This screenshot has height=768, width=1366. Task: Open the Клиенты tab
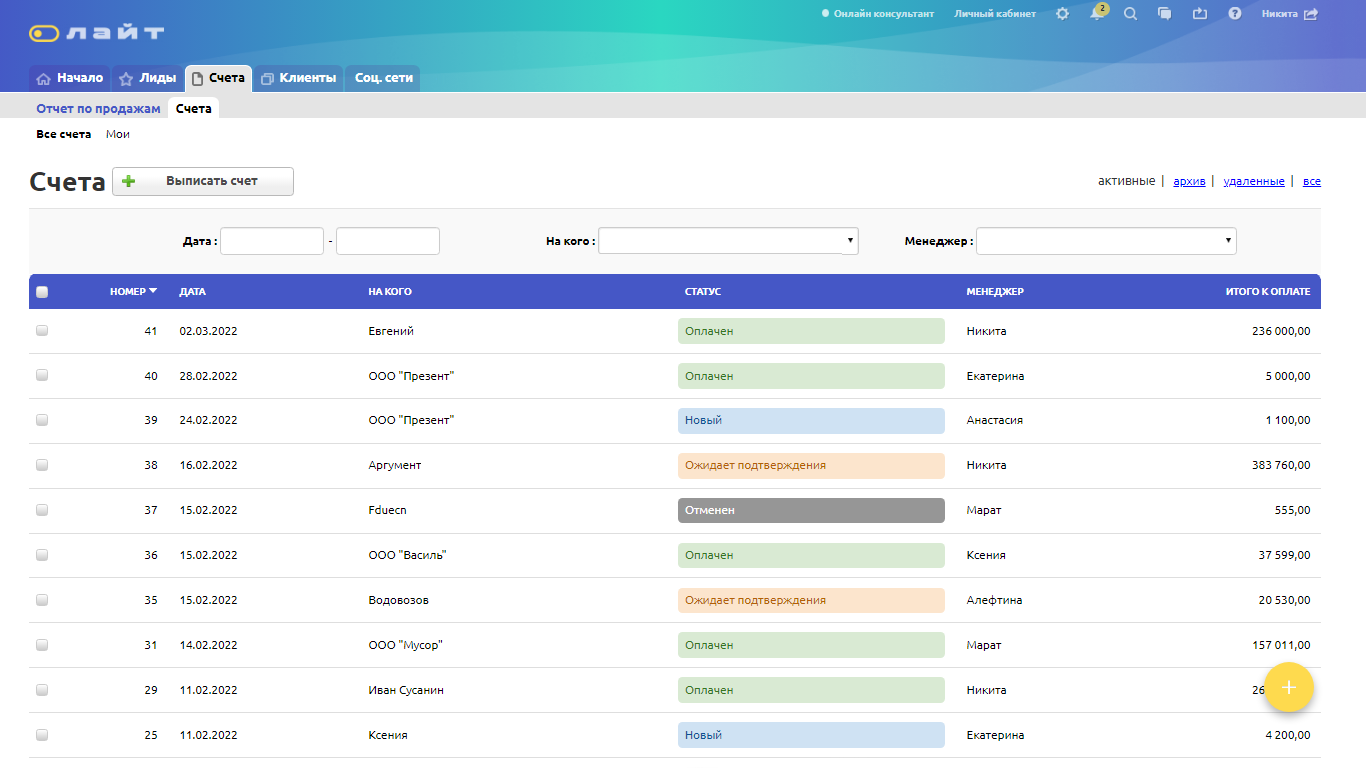[298, 78]
